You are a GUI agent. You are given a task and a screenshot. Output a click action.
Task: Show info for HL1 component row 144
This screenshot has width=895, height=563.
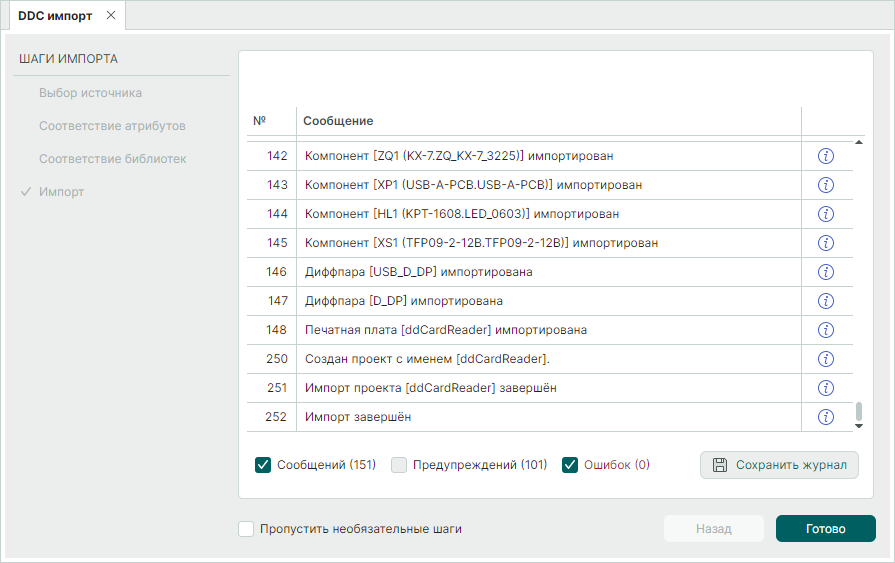(826, 214)
